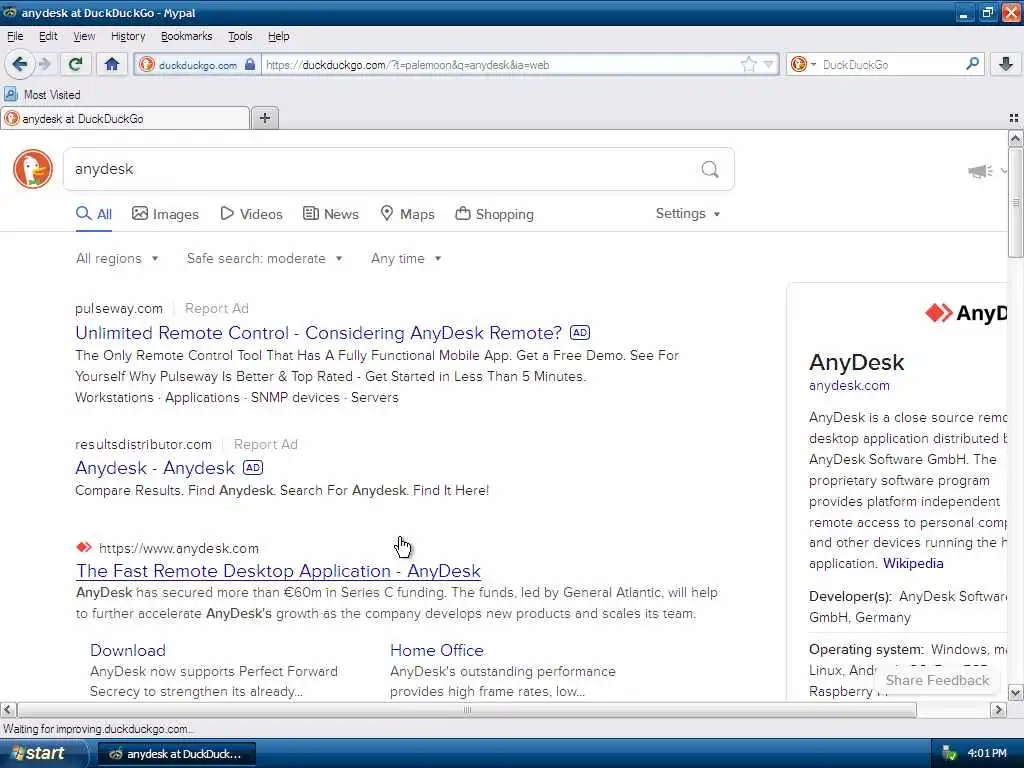Click the AnyDesk logo in the info panel
1024x768 pixels.
(967, 313)
